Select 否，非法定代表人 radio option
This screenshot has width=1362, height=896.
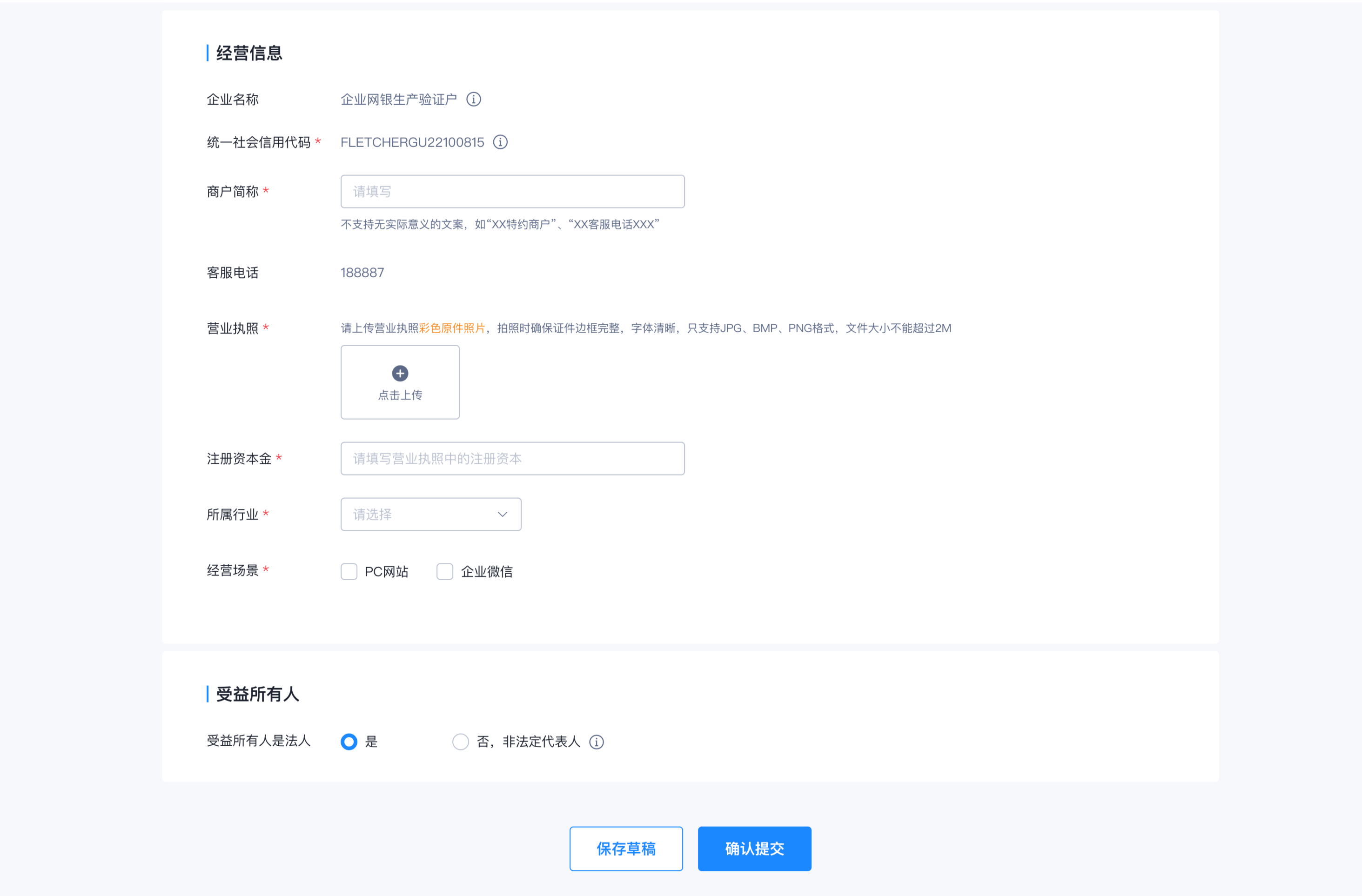pos(461,742)
